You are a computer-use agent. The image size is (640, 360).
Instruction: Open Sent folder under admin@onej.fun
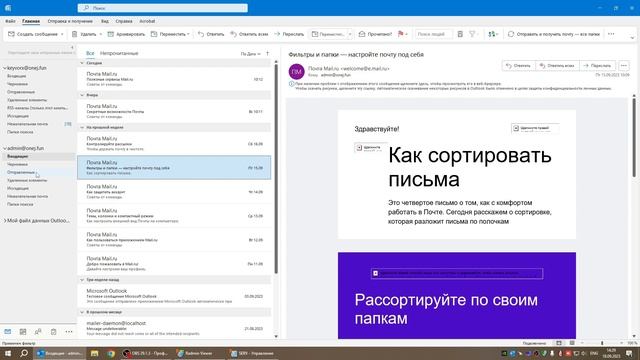point(21,172)
